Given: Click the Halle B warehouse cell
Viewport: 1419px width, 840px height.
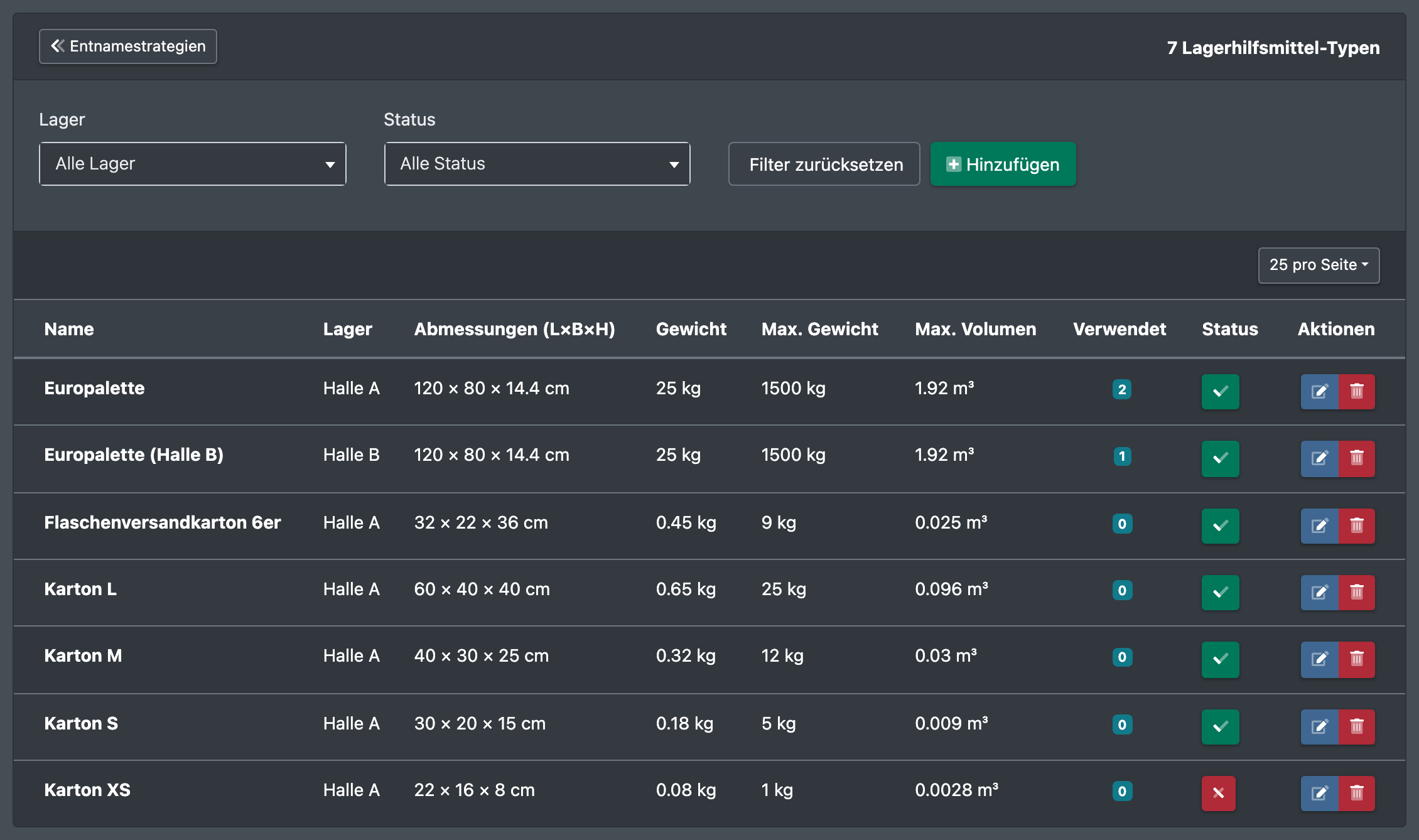Looking at the screenshot, I should coord(352,455).
